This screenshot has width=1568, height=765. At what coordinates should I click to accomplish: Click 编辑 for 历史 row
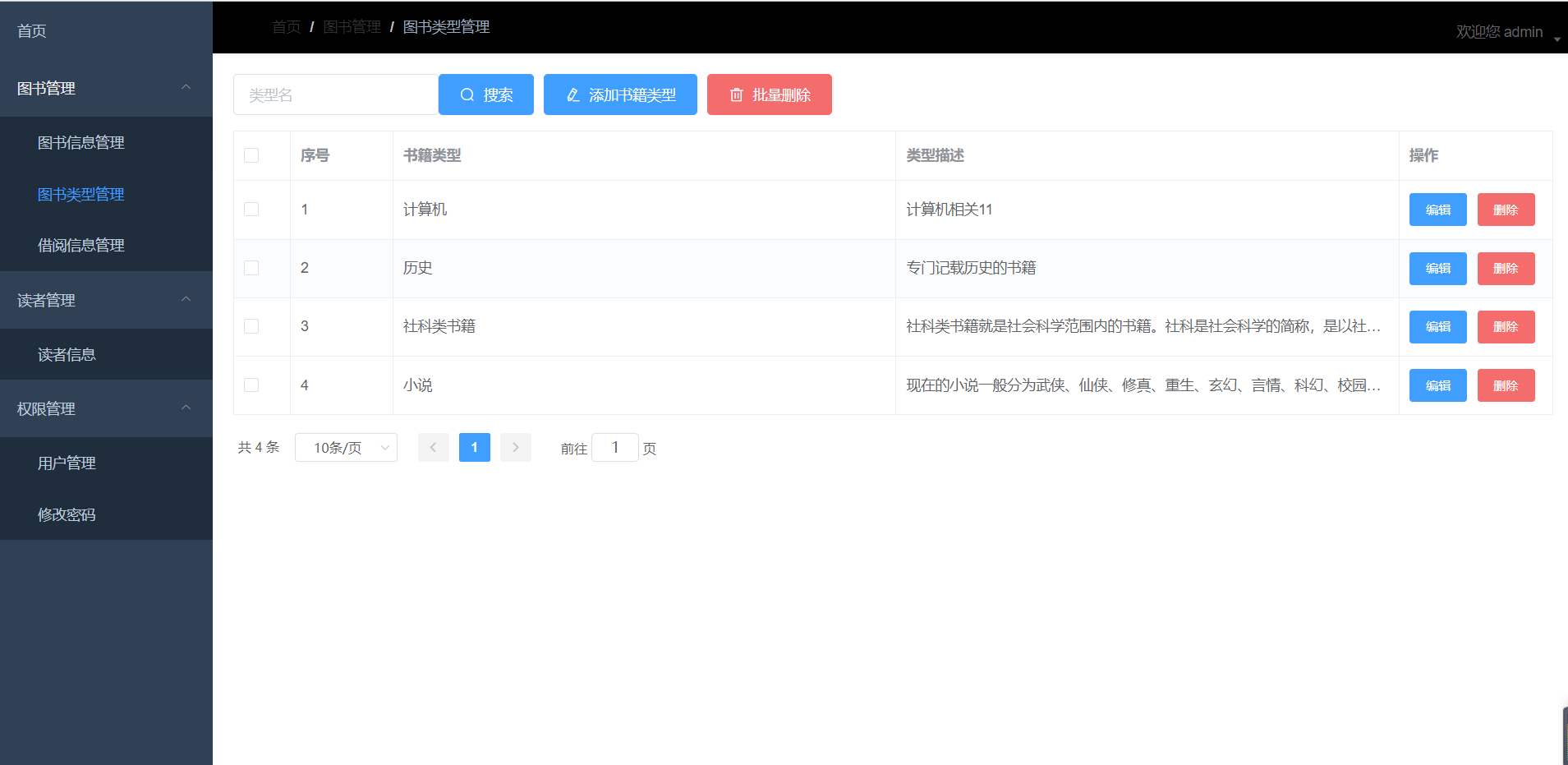tap(1437, 269)
